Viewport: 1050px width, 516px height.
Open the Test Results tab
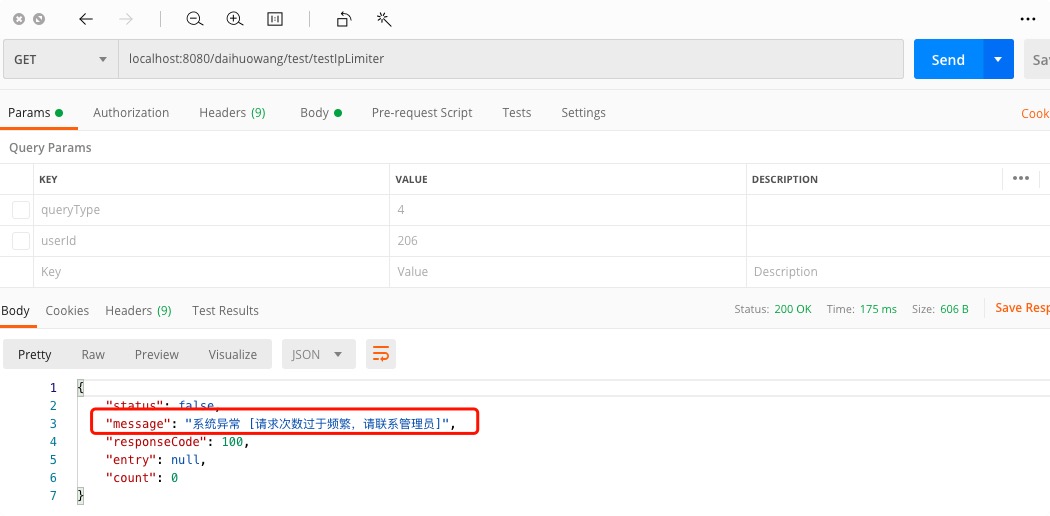(225, 311)
